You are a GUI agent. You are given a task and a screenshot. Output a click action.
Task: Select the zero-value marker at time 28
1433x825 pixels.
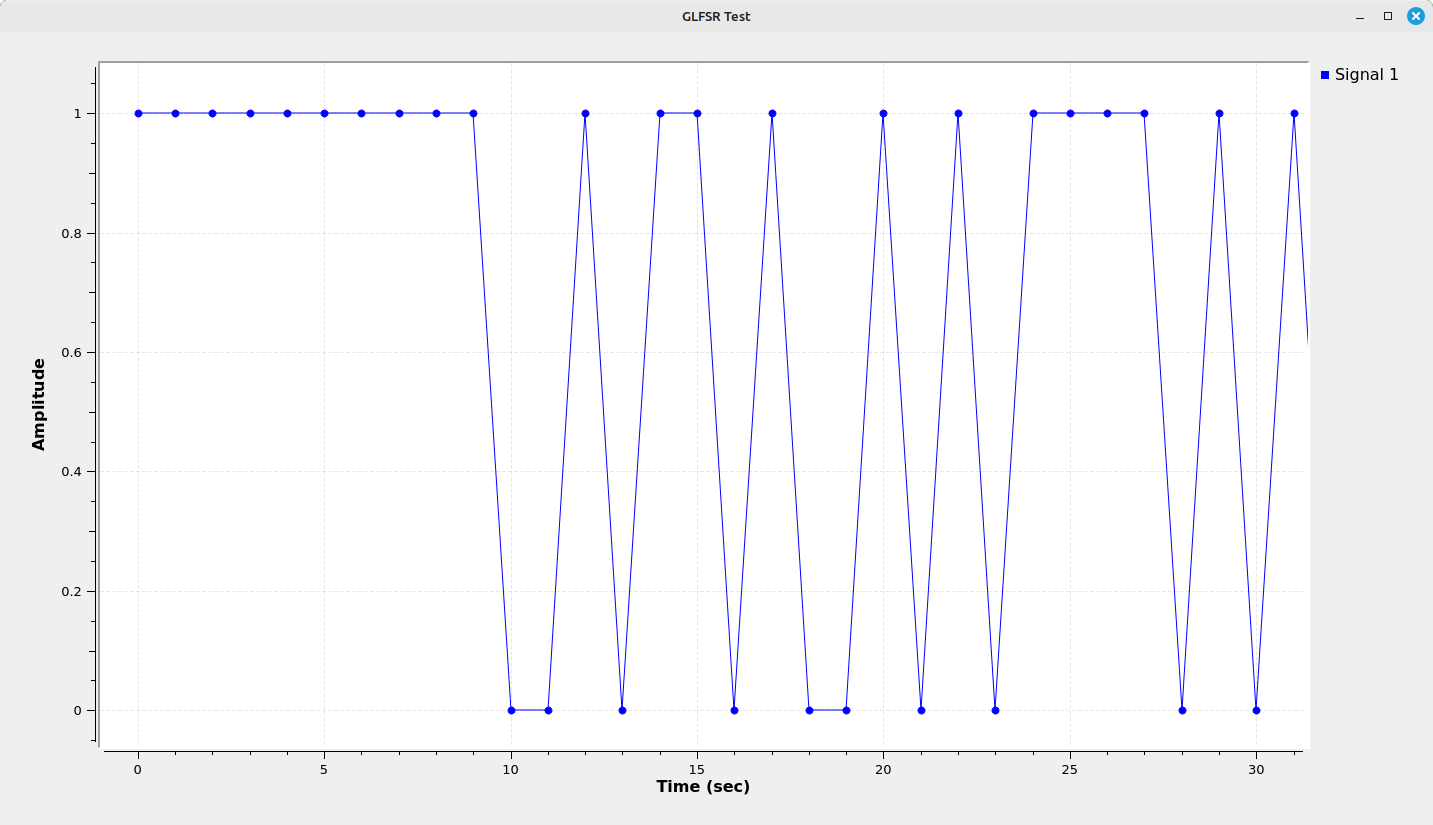[1182, 710]
